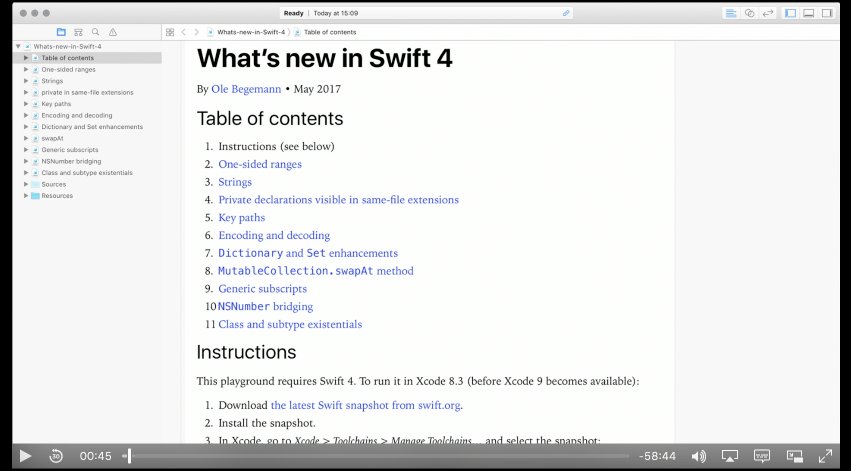Open NSNumber bridging content link

pos(265,307)
